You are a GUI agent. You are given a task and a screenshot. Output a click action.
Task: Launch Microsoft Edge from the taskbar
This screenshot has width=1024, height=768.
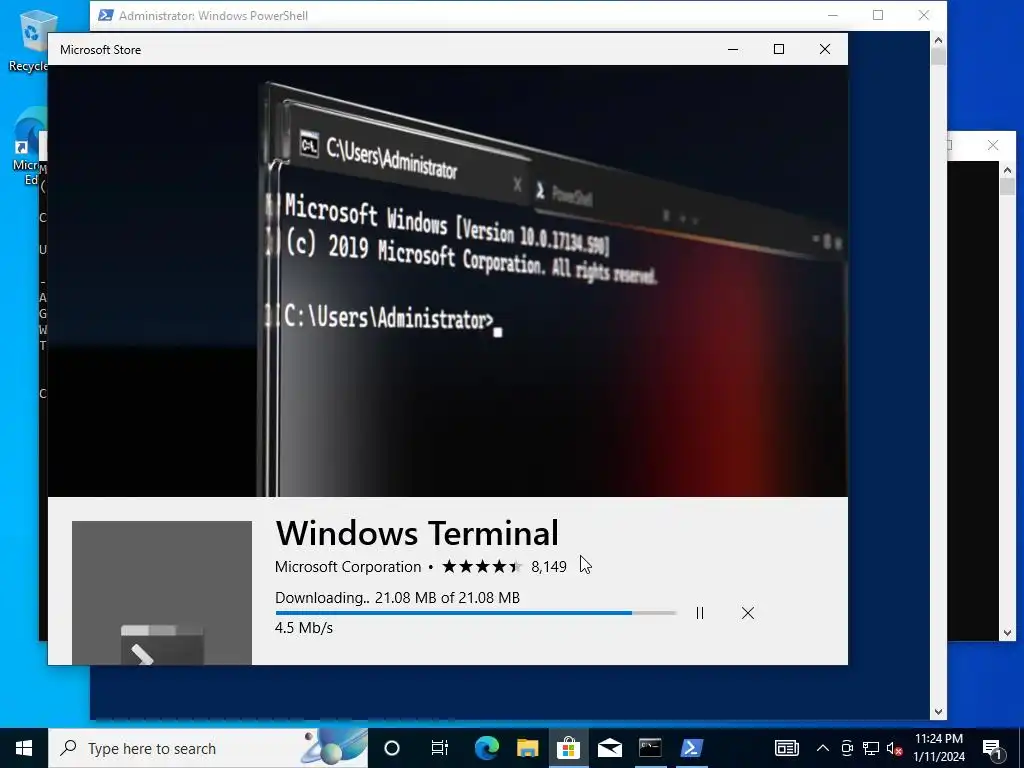click(487, 748)
